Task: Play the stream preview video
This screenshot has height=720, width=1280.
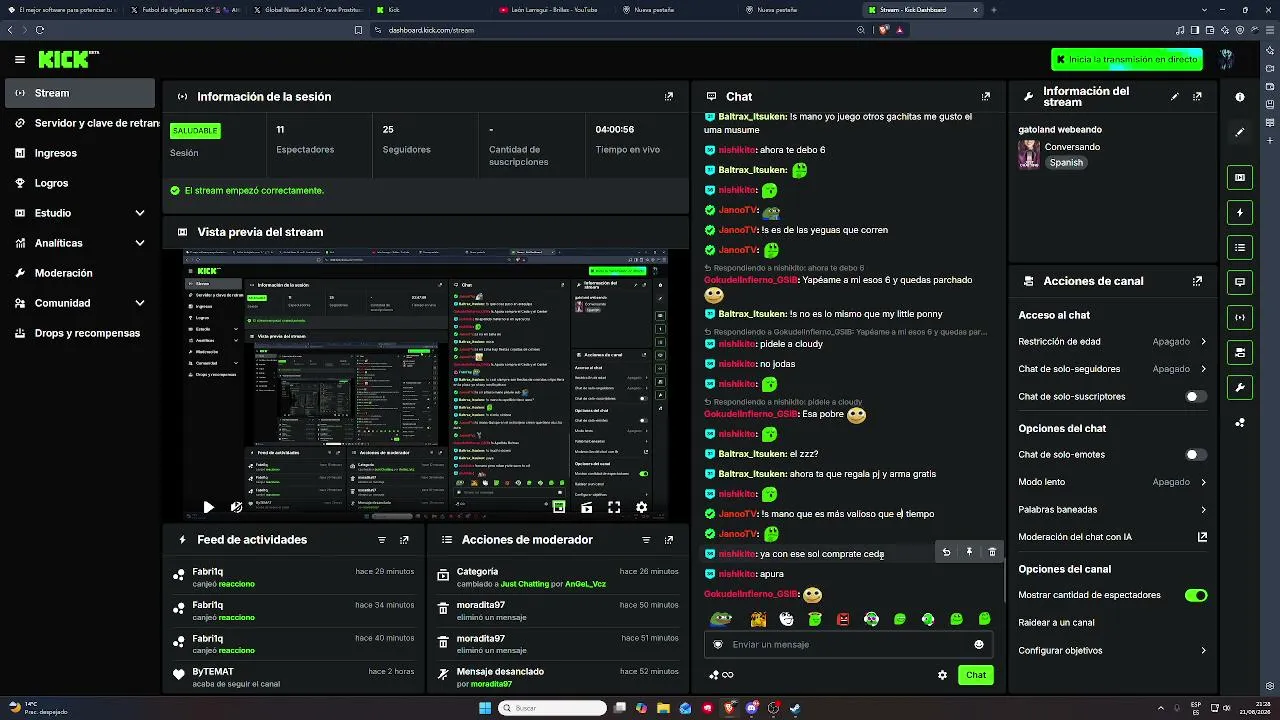Action: coord(208,507)
